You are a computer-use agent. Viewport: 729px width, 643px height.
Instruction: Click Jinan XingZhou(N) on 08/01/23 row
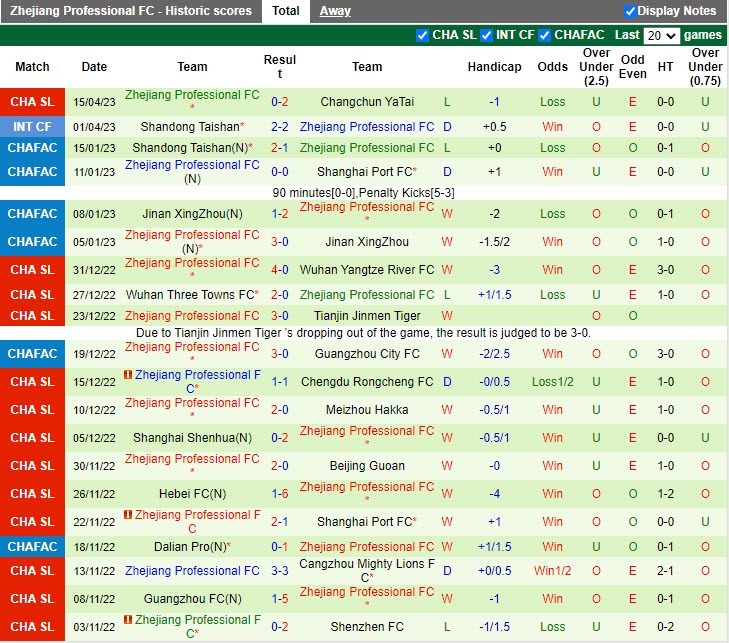pos(192,214)
